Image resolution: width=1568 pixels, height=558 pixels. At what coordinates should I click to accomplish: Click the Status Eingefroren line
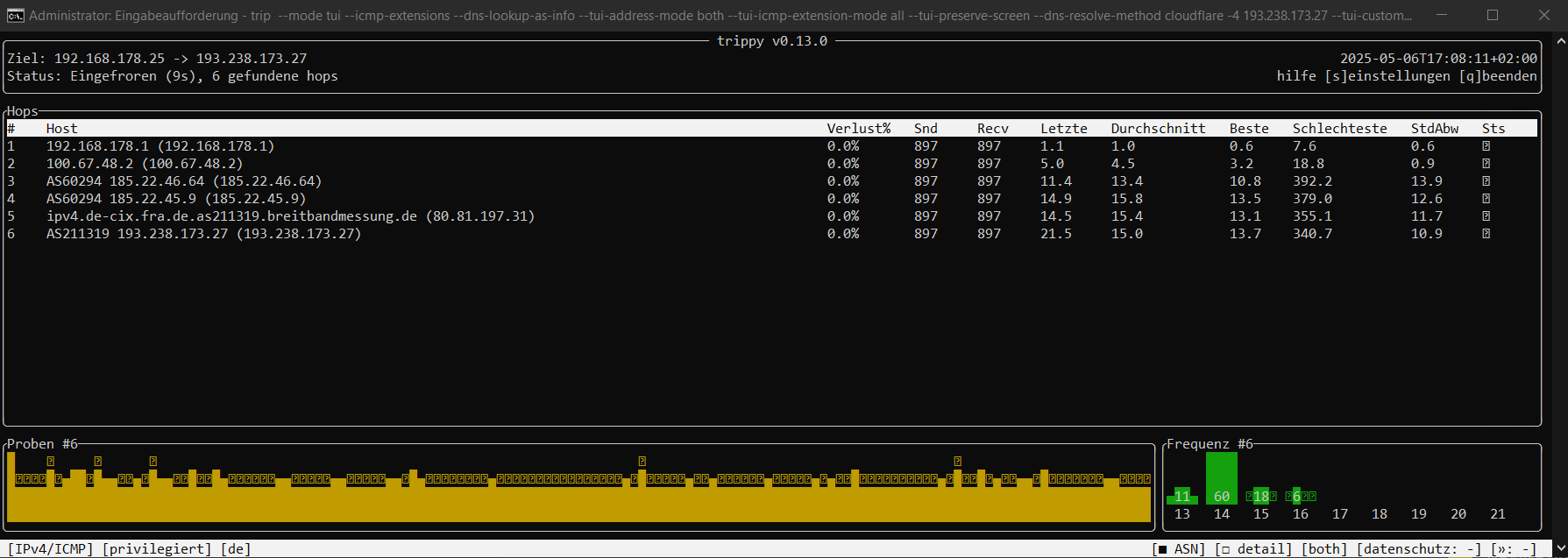point(173,76)
